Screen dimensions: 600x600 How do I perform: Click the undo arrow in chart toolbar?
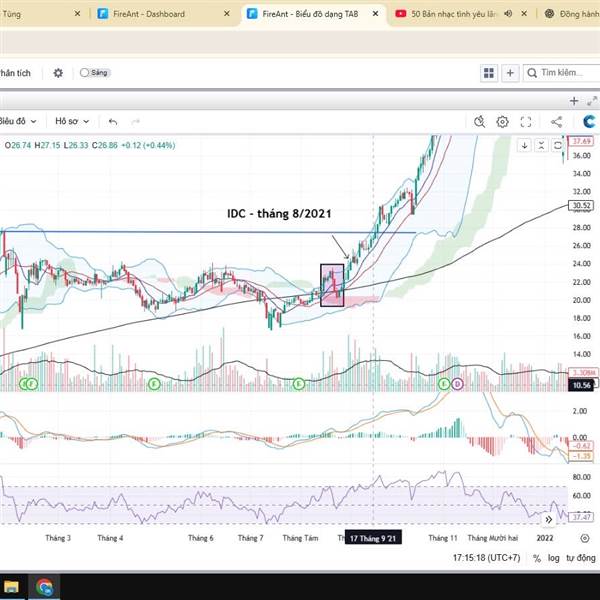pyautogui.click(x=113, y=122)
